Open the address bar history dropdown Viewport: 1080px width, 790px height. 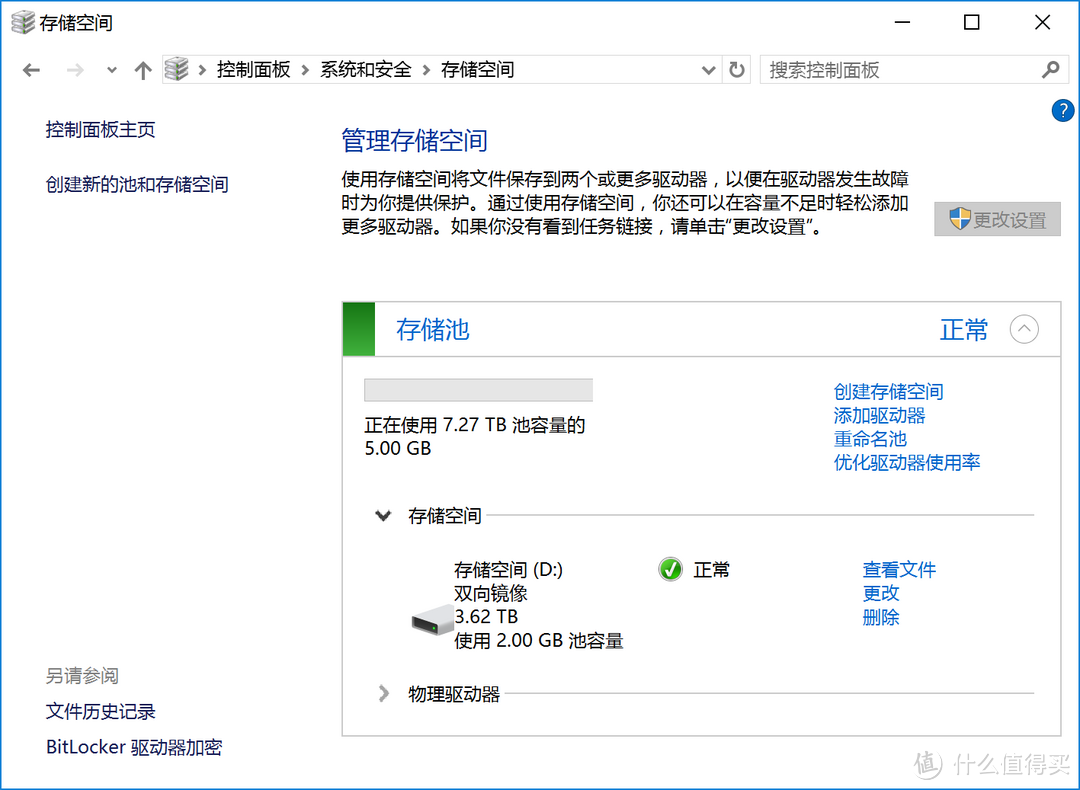click(709, 69)
